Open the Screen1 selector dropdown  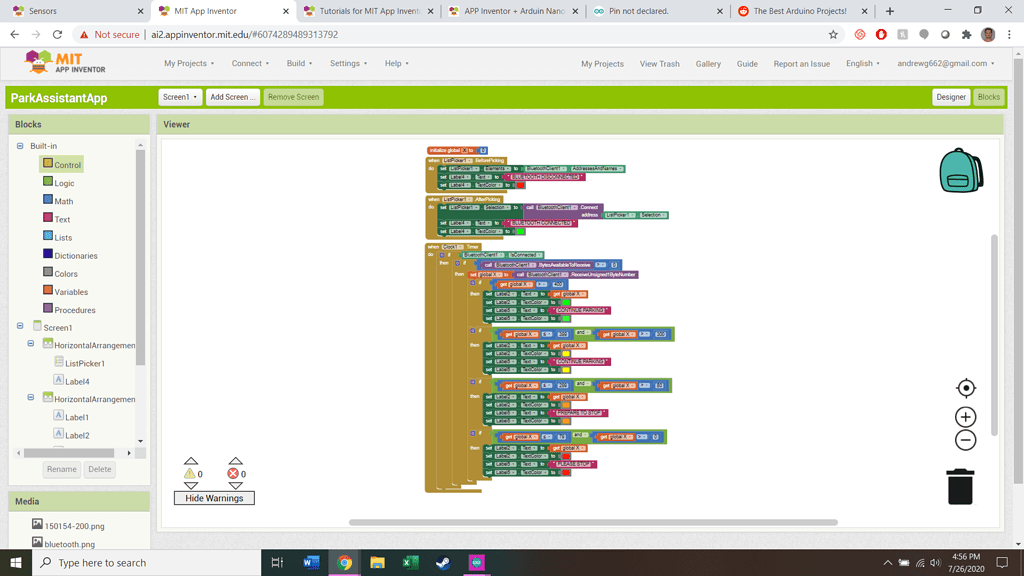181,97
